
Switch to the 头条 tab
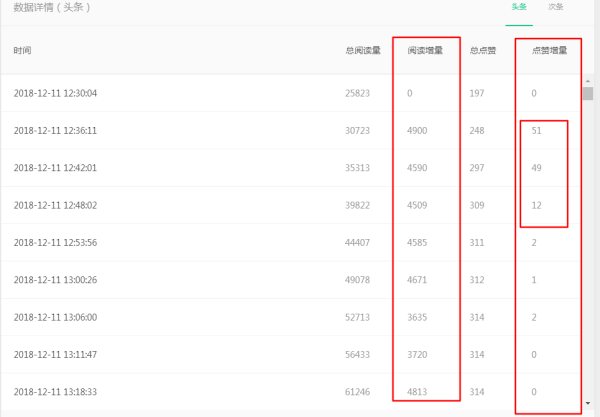[x=519, y=7]
